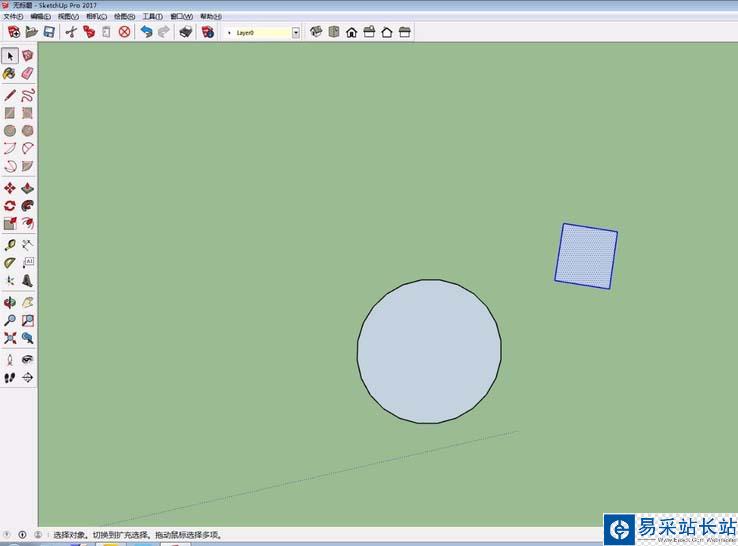Switch to Top view

tap(334, 32)
